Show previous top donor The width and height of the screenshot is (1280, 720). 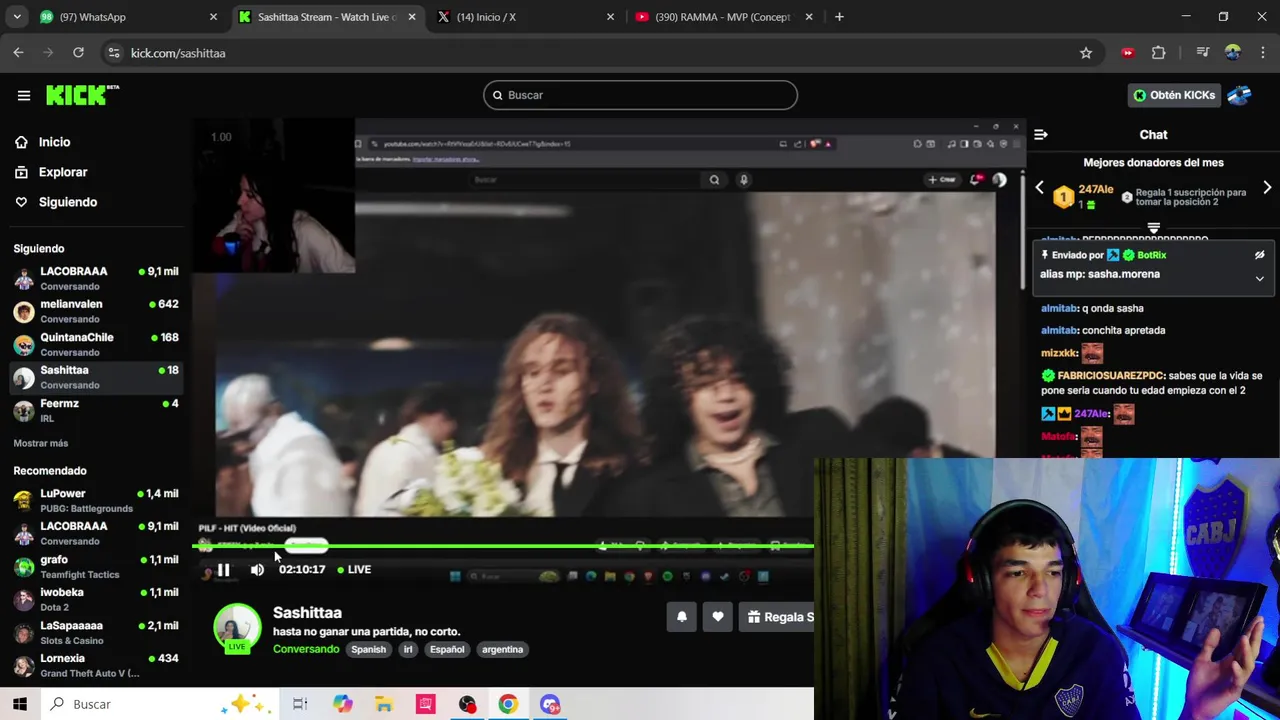(1039, 188)
